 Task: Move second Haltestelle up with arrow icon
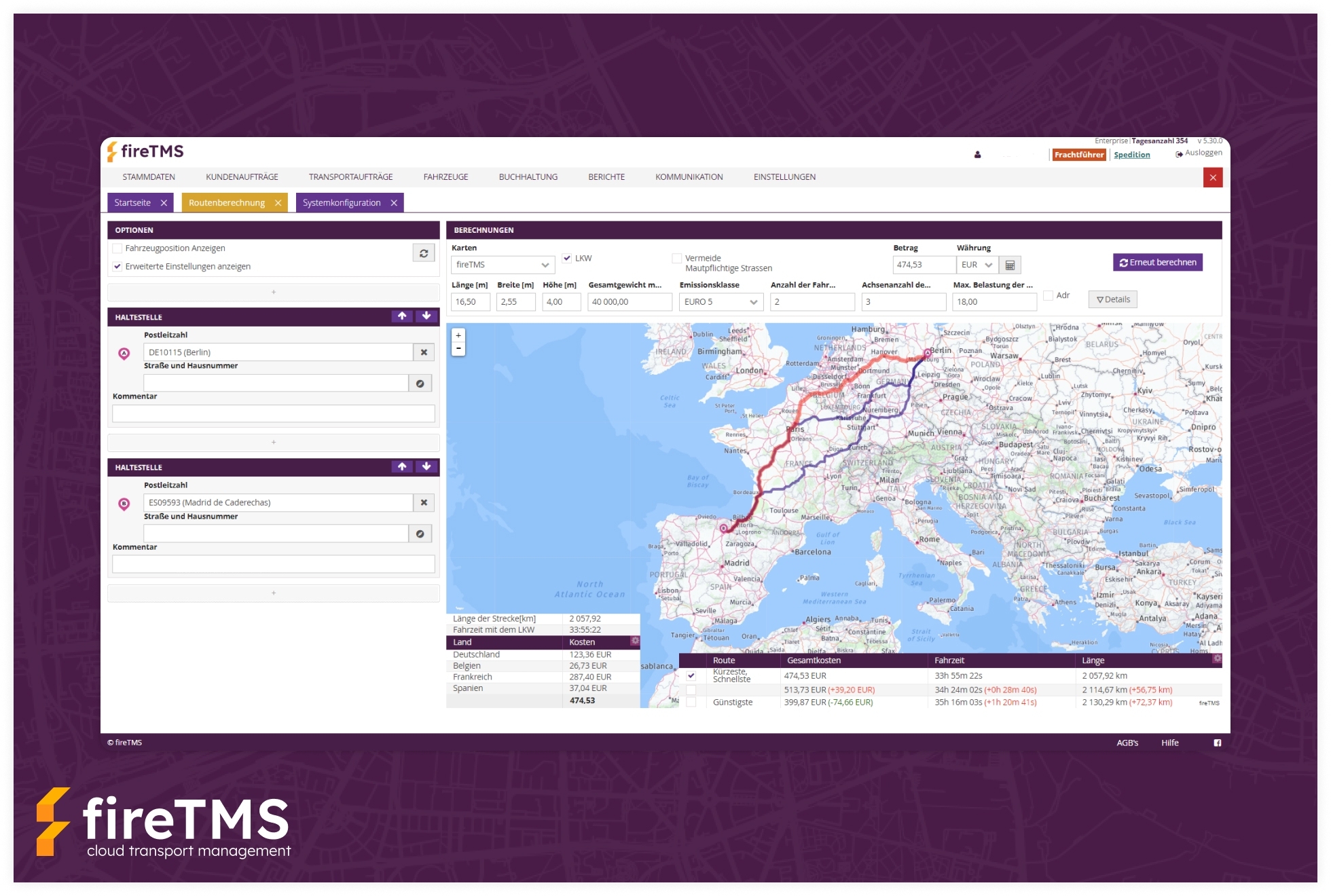click(x=402, y=467)
